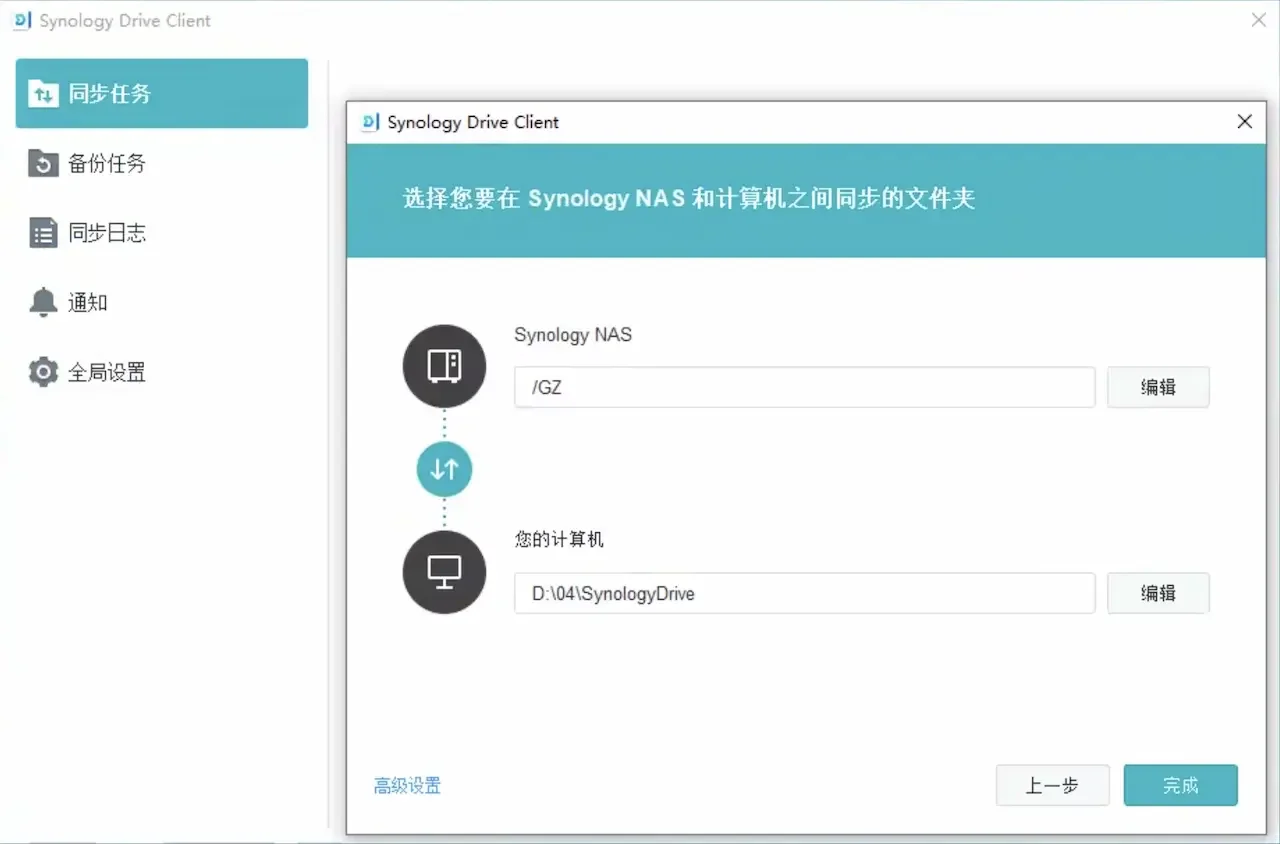Edit the Synology NAS folder with 编辑
The height and width of the screenshot is (844, 1280).
1158,387
